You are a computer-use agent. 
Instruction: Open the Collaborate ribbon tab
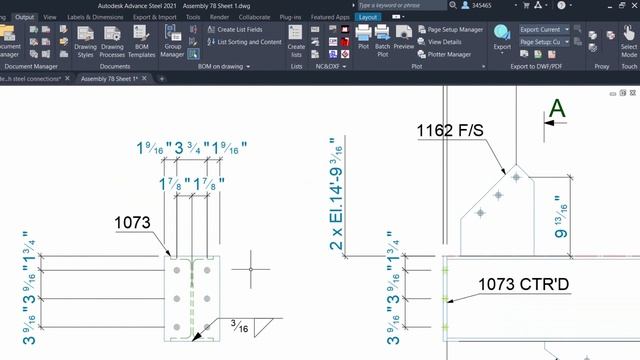point(254,17)
